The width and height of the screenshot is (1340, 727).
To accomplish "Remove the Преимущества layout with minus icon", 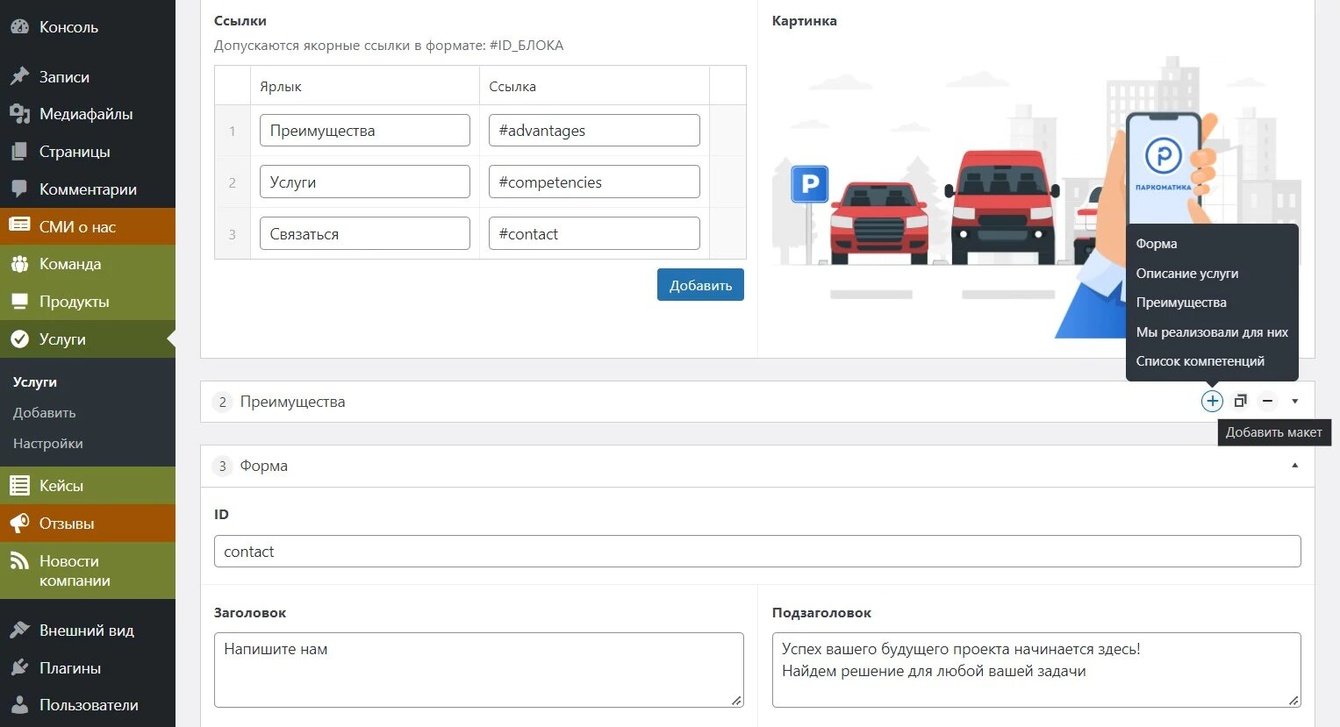I will (x=1267, y=401).
